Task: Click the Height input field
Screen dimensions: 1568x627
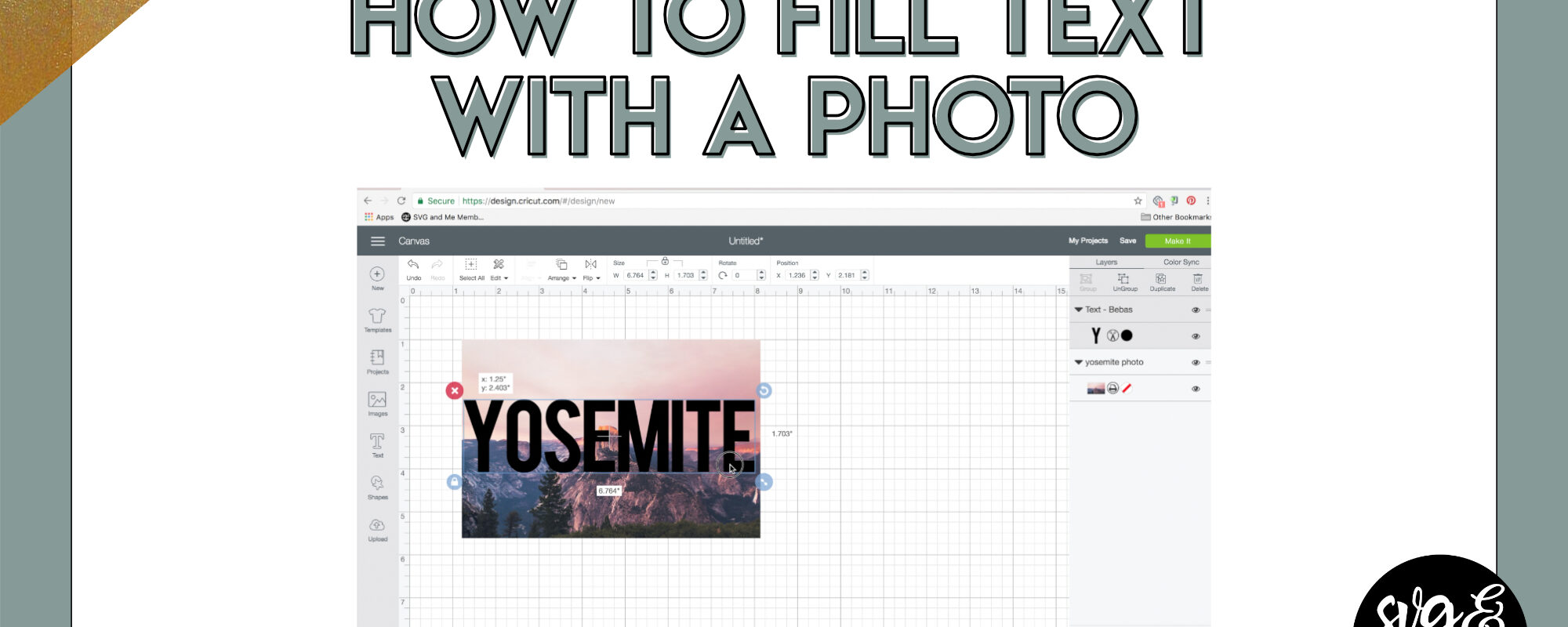Action: [686, 275]
